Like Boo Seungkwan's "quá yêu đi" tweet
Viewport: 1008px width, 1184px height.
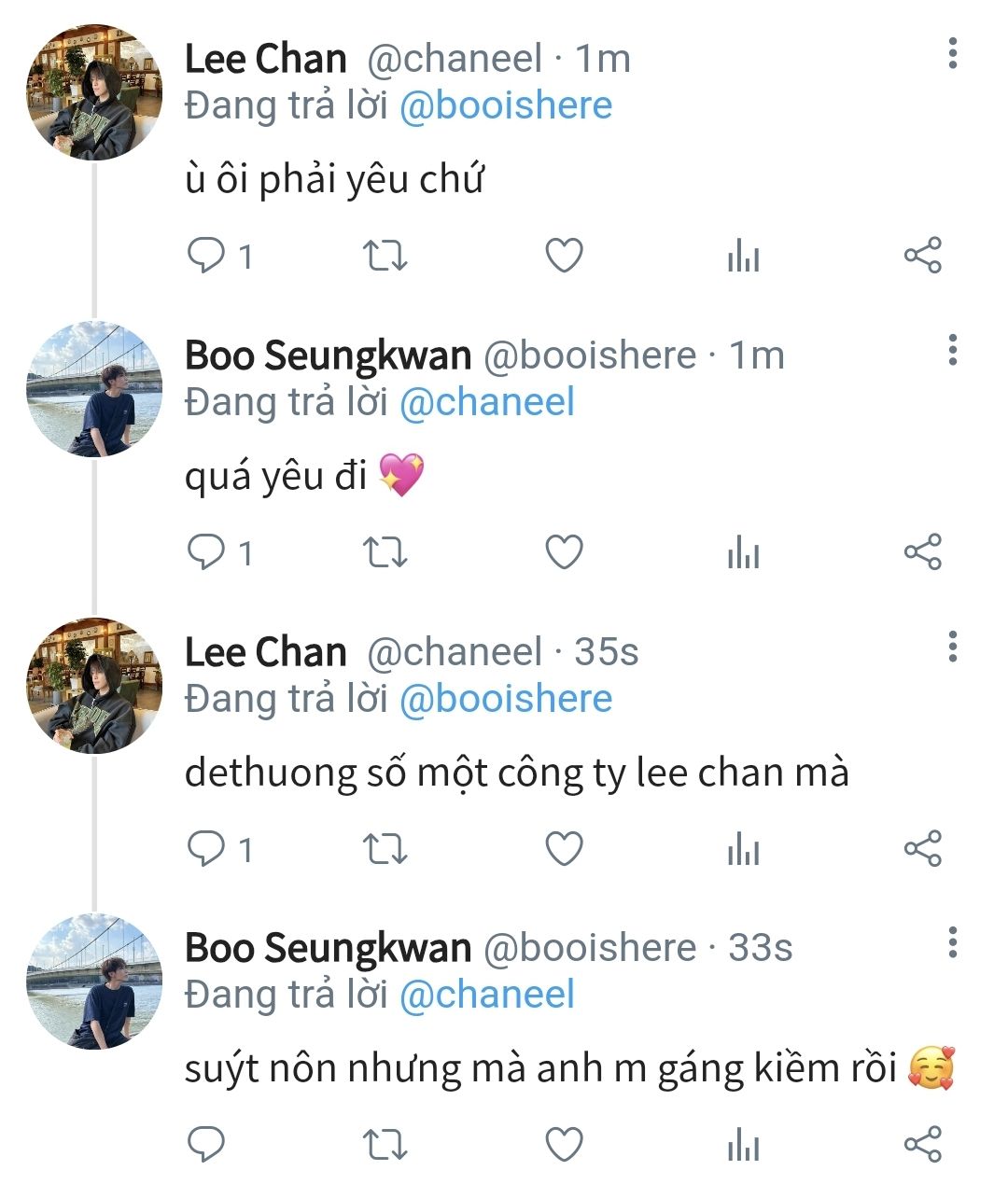[x=564, y=552]
